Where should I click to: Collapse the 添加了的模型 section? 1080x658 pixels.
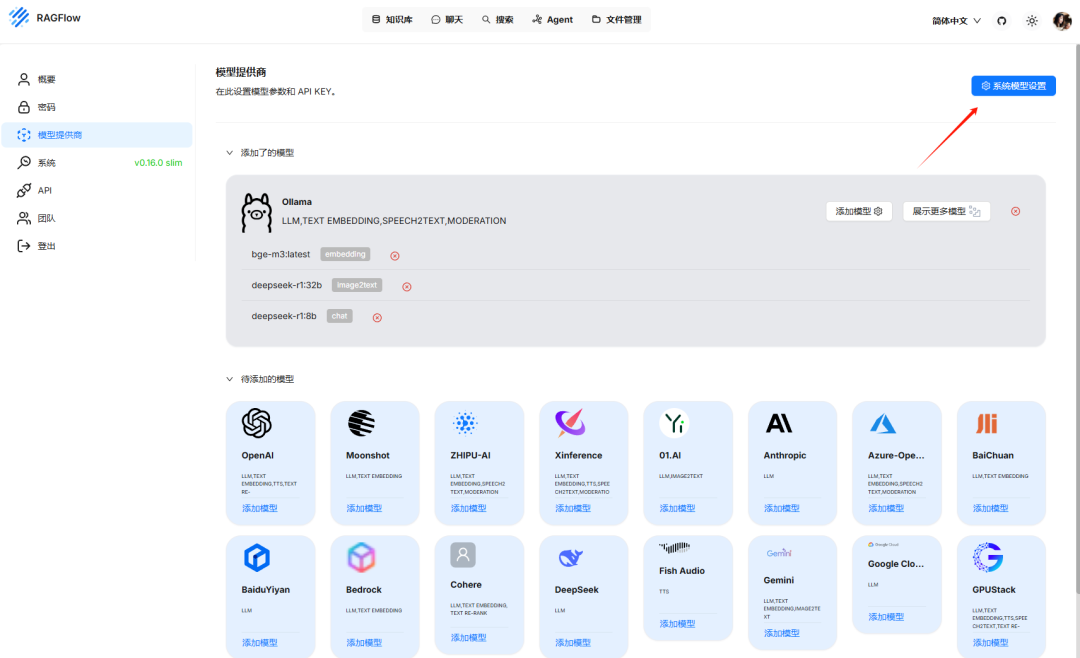click(x=229, y=153)
